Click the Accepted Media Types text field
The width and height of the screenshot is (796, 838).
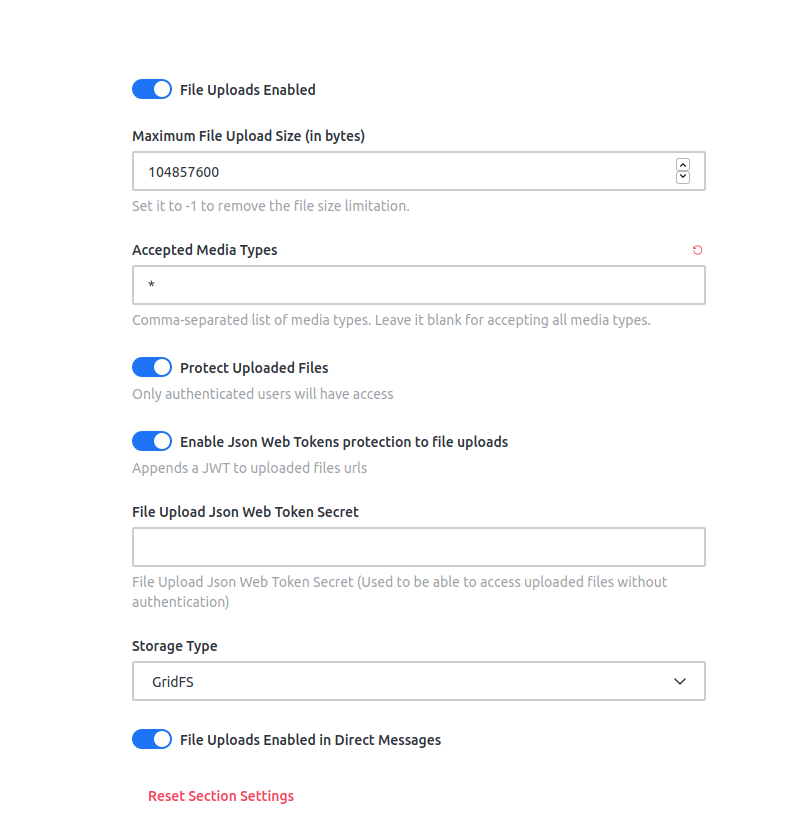pyautogui.click(x=418, y=285)
